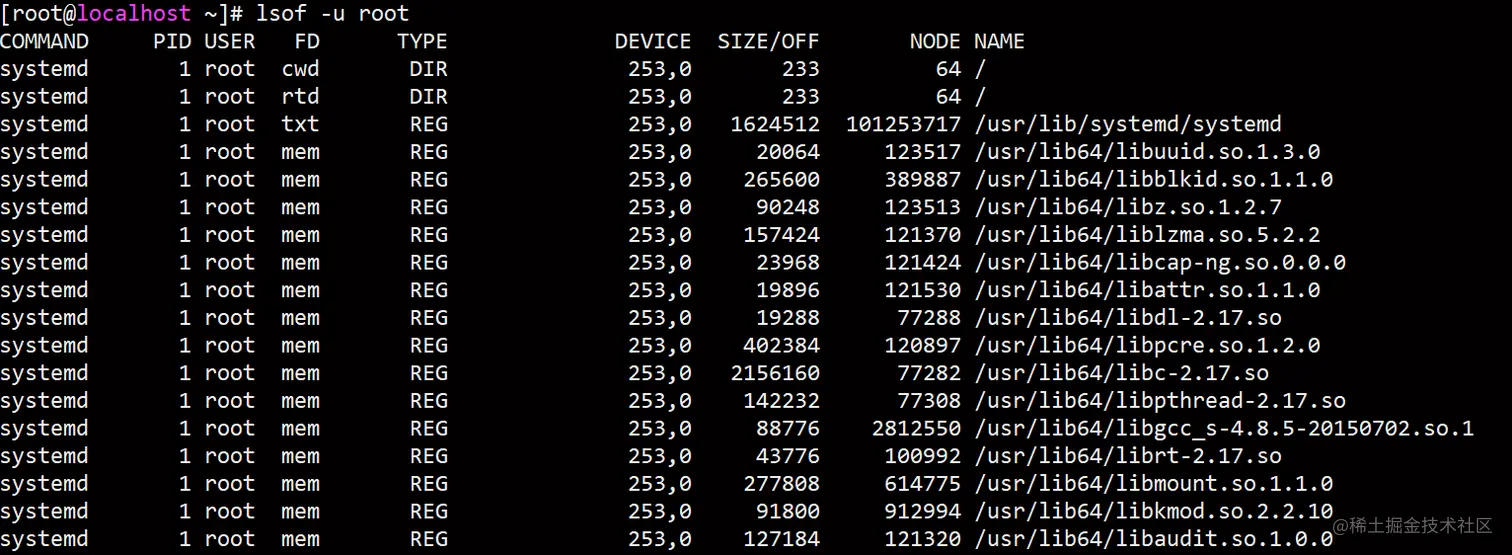Click the size value 23968
This screenshot has height=555, width=1512.
click(788, 263)
